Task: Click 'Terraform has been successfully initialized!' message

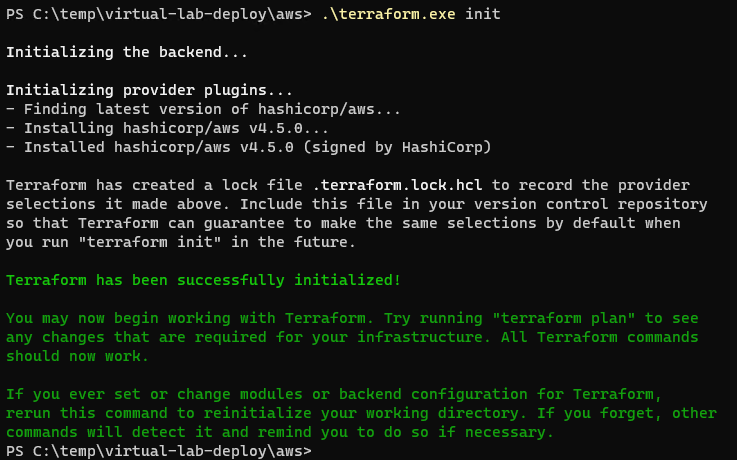Action: pos(203,280)
